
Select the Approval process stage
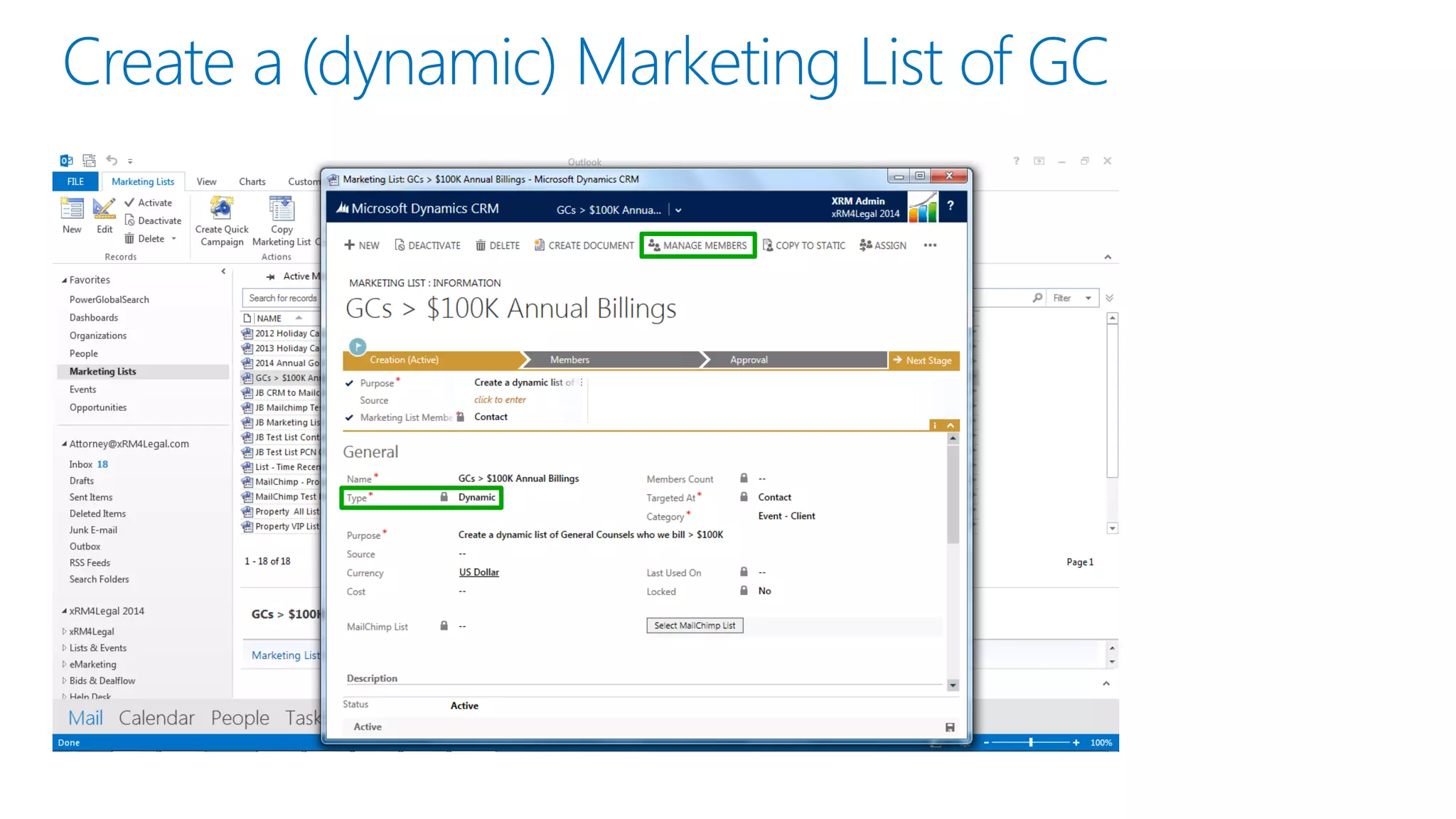(796, 360)
